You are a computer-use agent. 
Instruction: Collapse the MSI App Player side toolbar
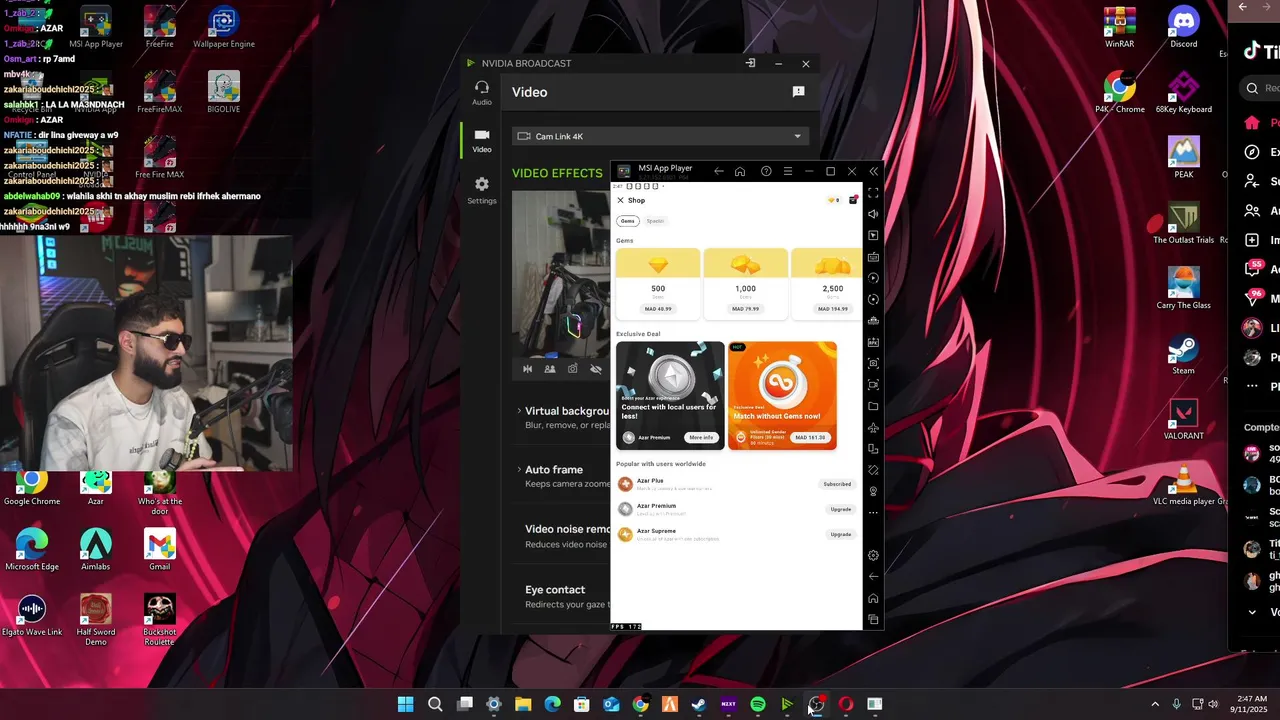pyautogui.click(x=873, y=171)
